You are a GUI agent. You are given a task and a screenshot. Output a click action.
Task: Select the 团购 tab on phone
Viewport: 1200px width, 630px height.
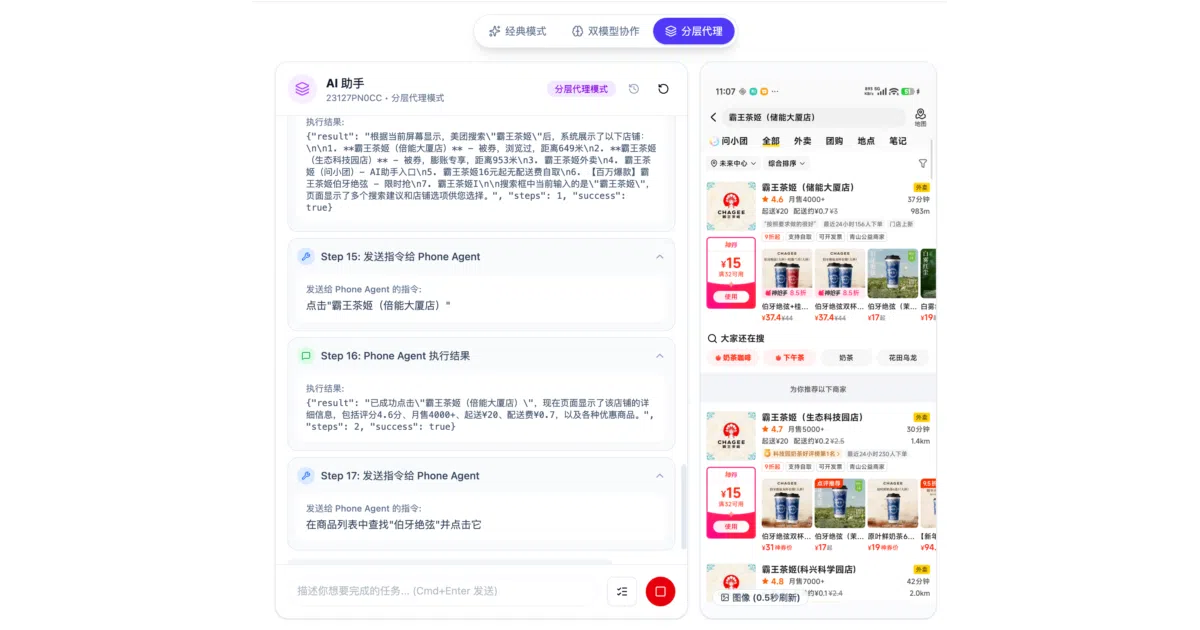pos(834,141)
